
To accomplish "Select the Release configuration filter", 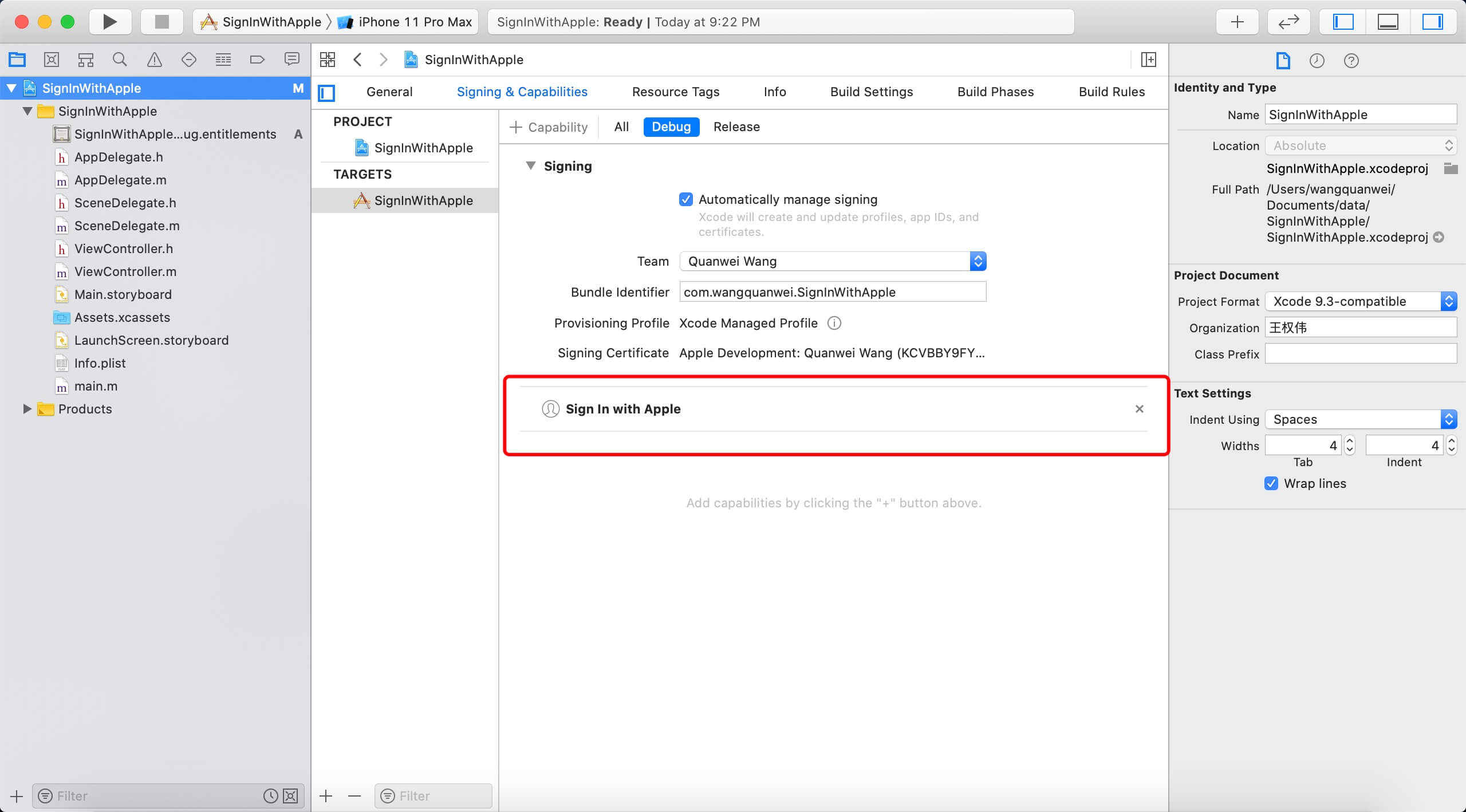I will coord(736,127).
